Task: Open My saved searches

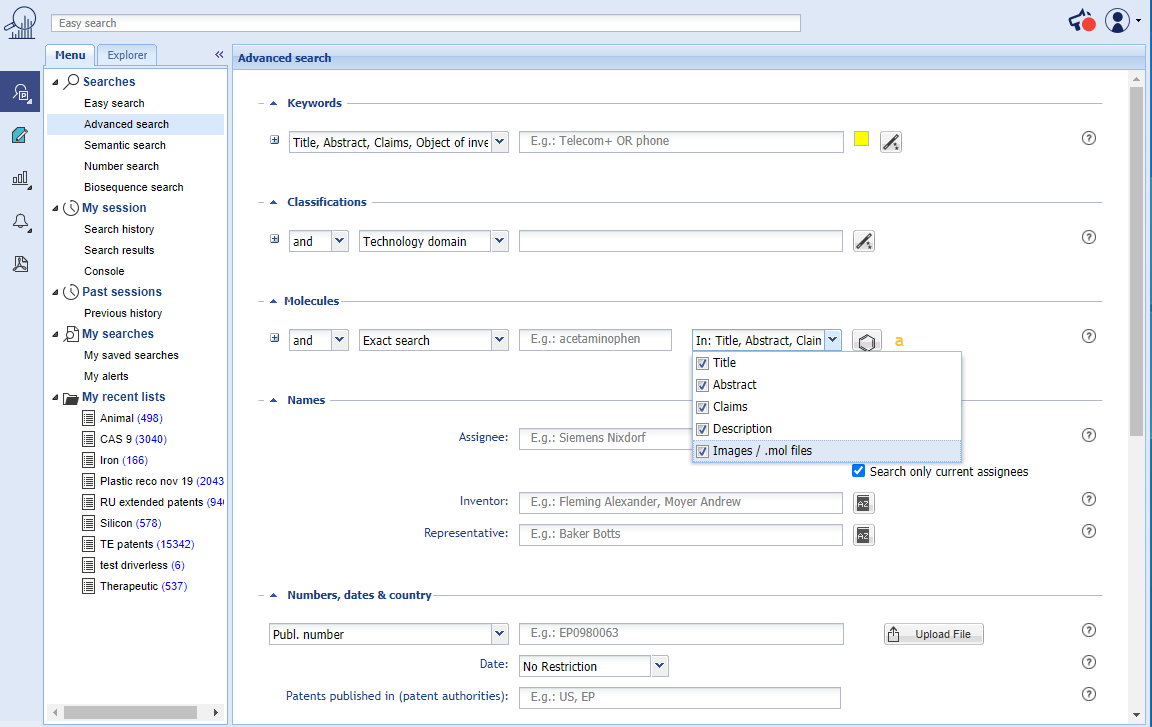Action: click(x=132, y=355)
